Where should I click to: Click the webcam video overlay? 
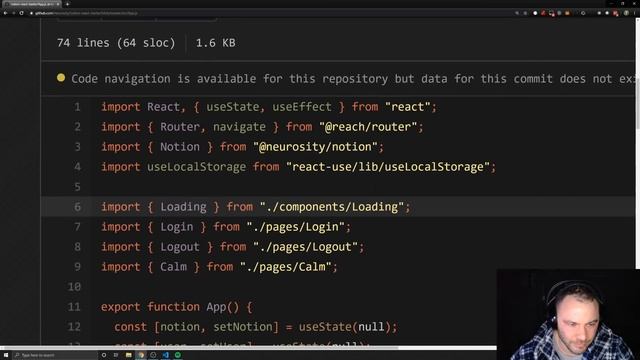coord(568,314)
